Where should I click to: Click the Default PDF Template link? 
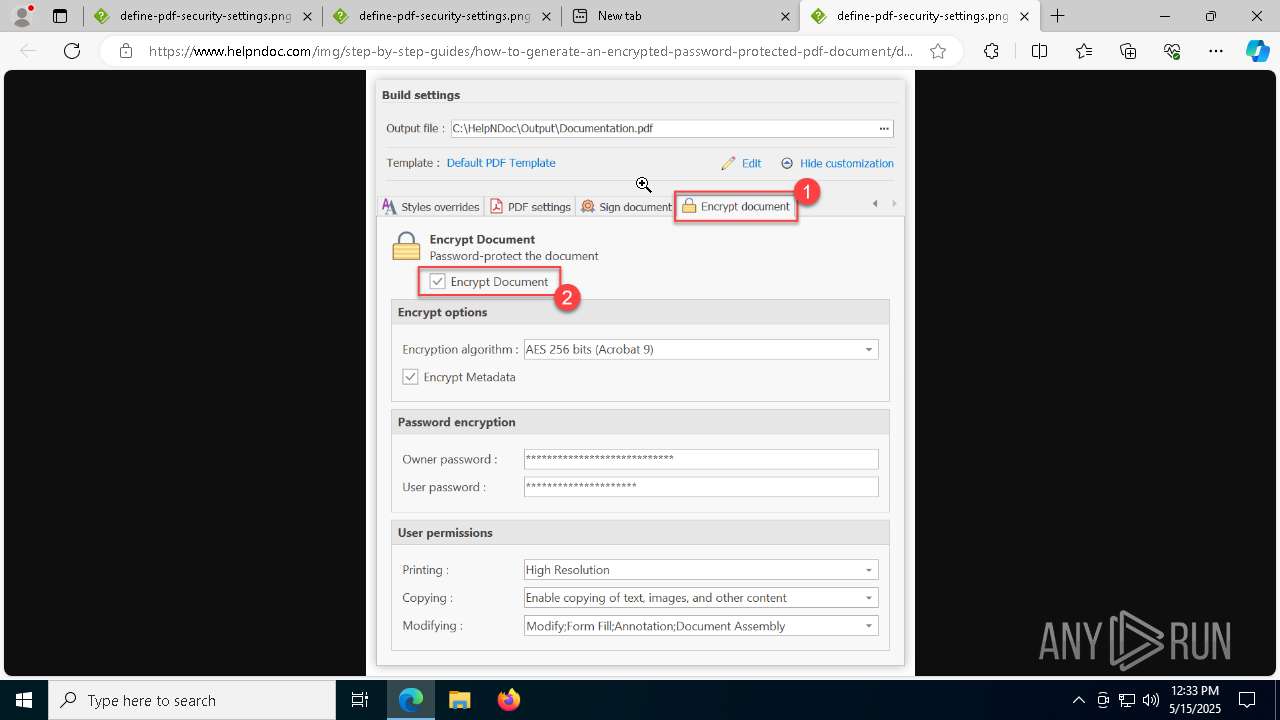(501, 163)
